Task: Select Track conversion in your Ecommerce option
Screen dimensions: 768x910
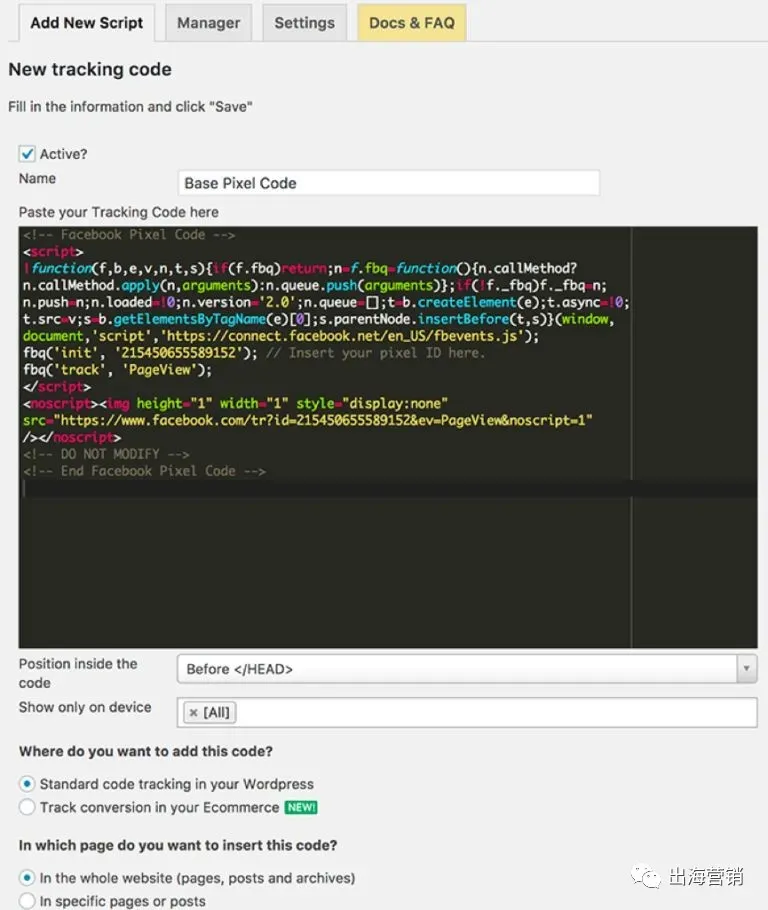Action: tap(28, 807)
